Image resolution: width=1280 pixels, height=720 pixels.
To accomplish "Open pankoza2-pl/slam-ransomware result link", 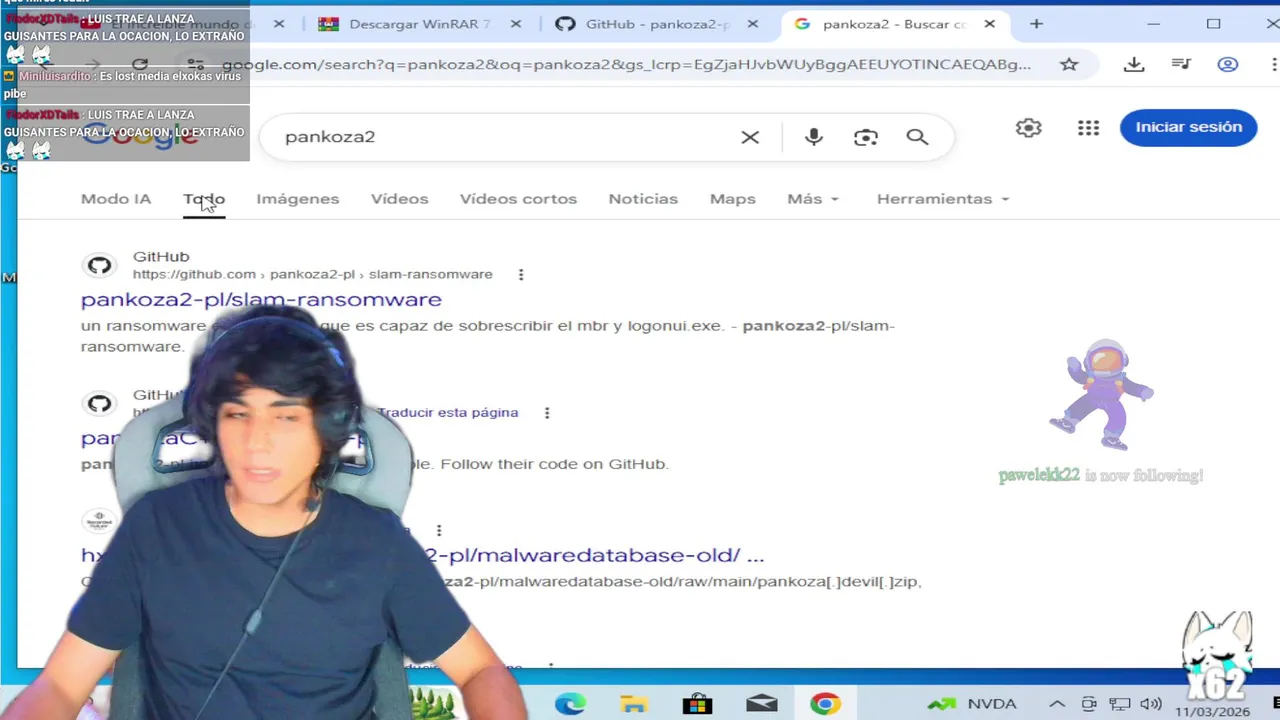I will (261, 299).
